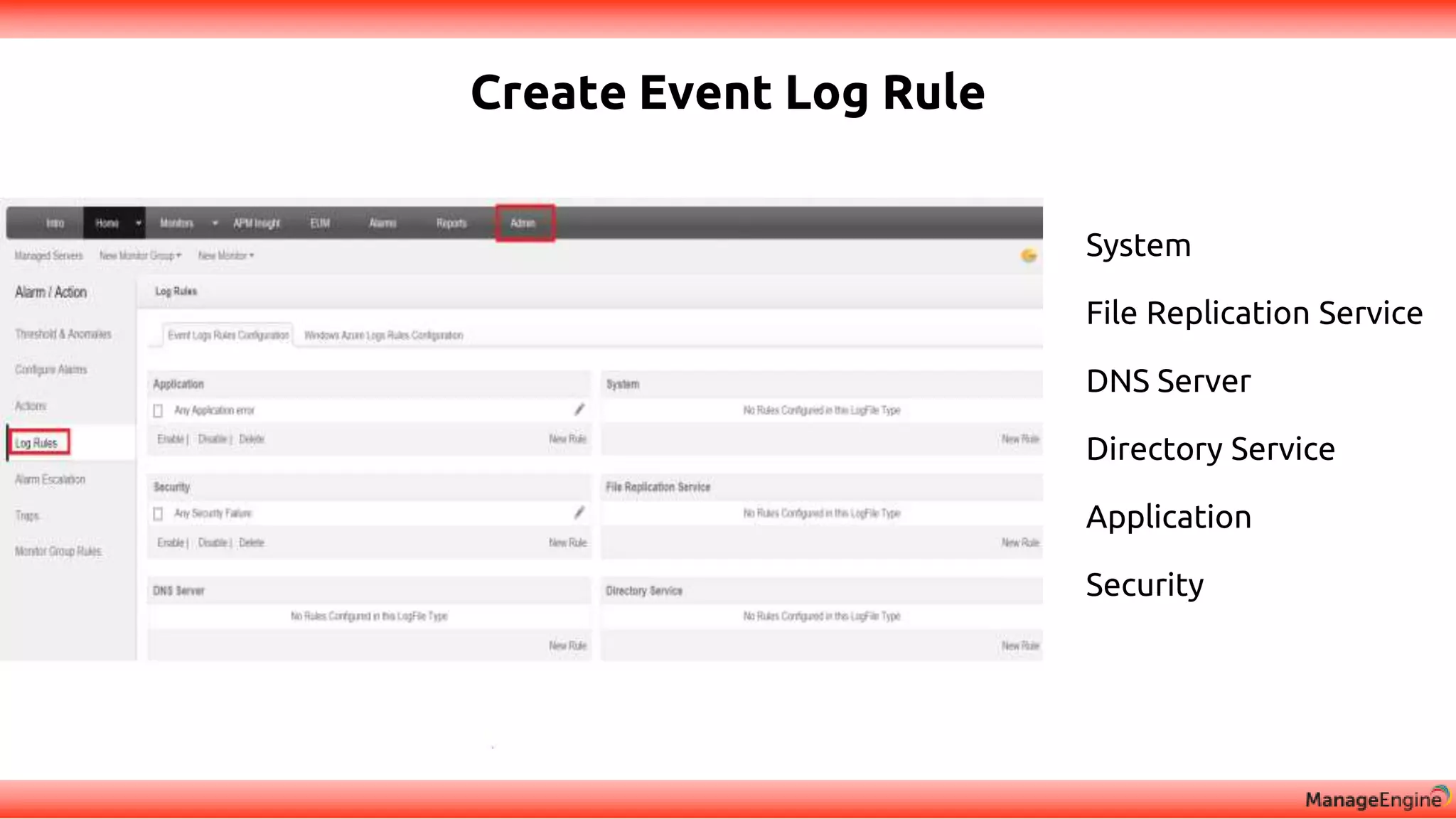
Task: Click the Any Application error rule name
Action: click(214, 410)
